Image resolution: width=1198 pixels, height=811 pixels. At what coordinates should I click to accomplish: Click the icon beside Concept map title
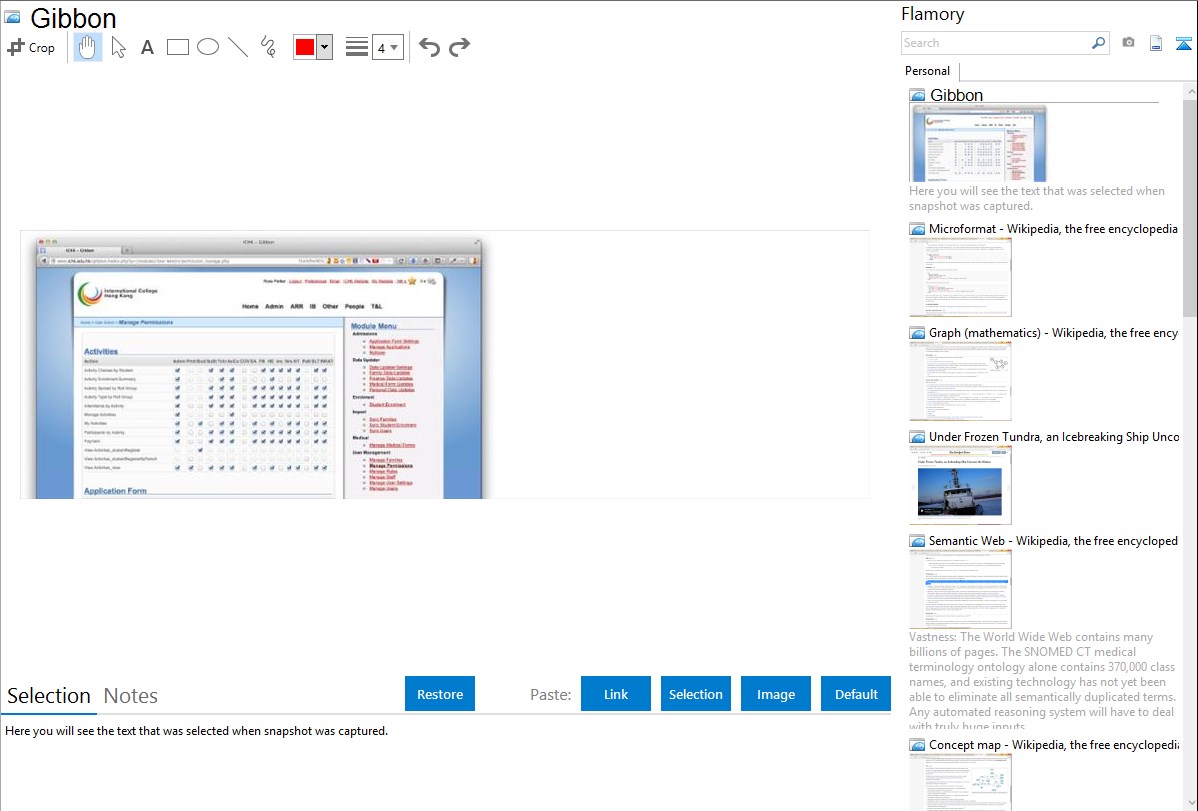click(917, 745)
